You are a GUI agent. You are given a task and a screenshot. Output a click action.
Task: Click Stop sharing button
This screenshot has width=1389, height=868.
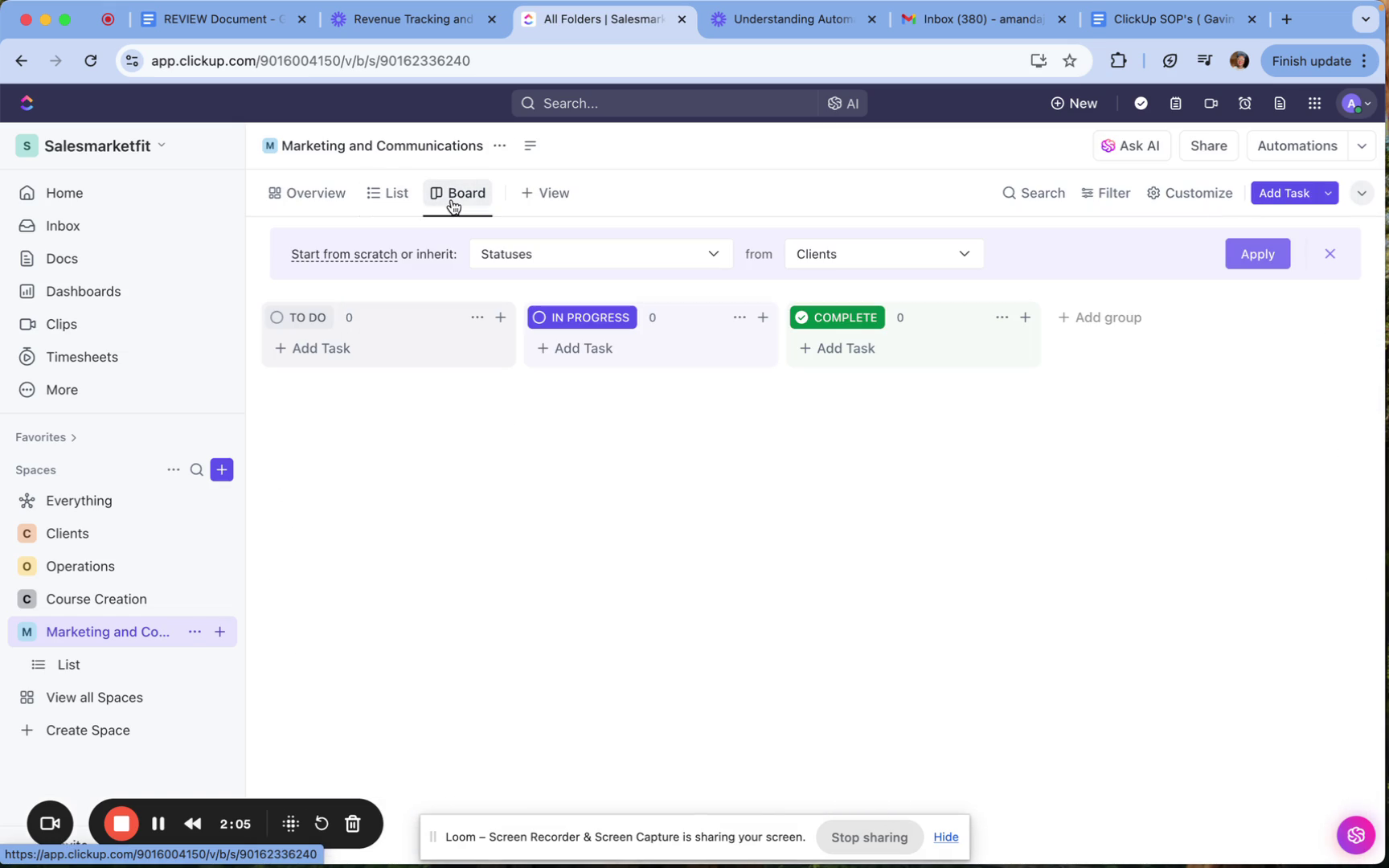[869, 837]
